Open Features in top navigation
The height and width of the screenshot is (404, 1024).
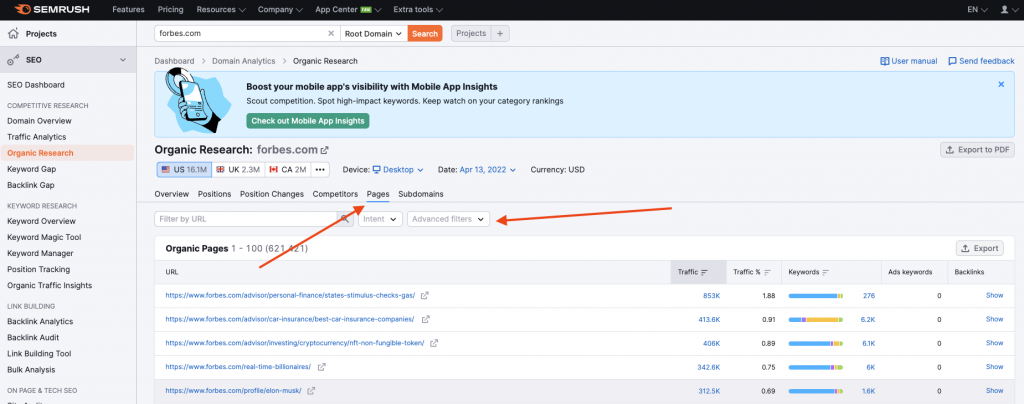[129, 10]
